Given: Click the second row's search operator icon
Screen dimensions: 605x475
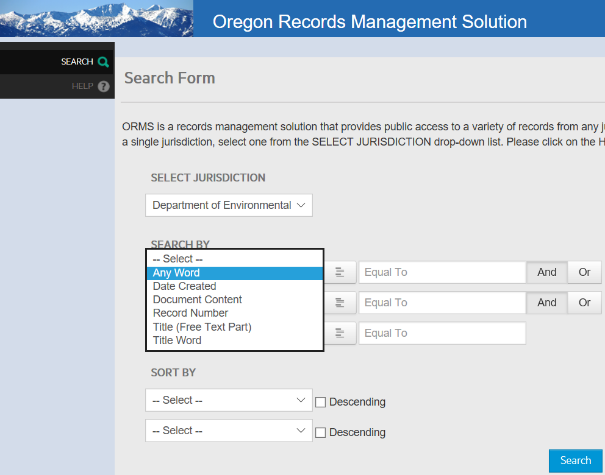Looking at the screenshot, I should coord(340,302).
